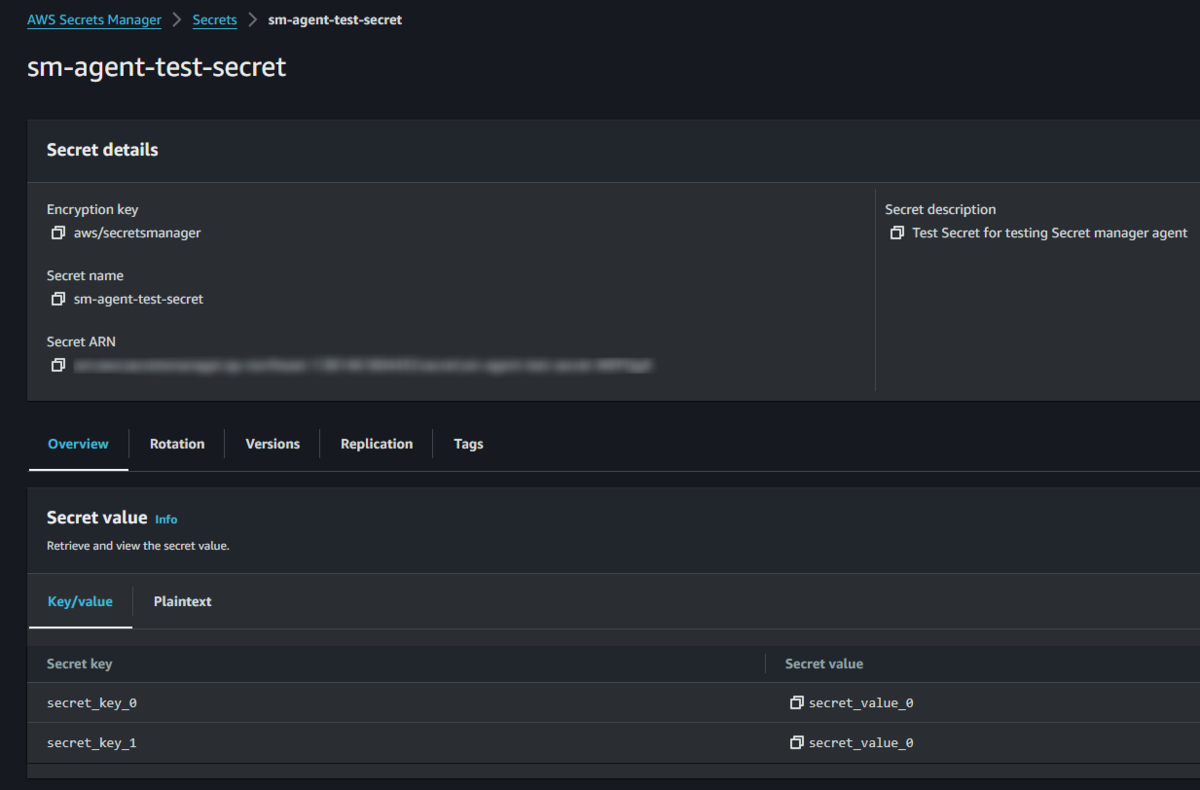
Task: Open the AWS Secrets Manager breadcrumb link
Action: 94,19
